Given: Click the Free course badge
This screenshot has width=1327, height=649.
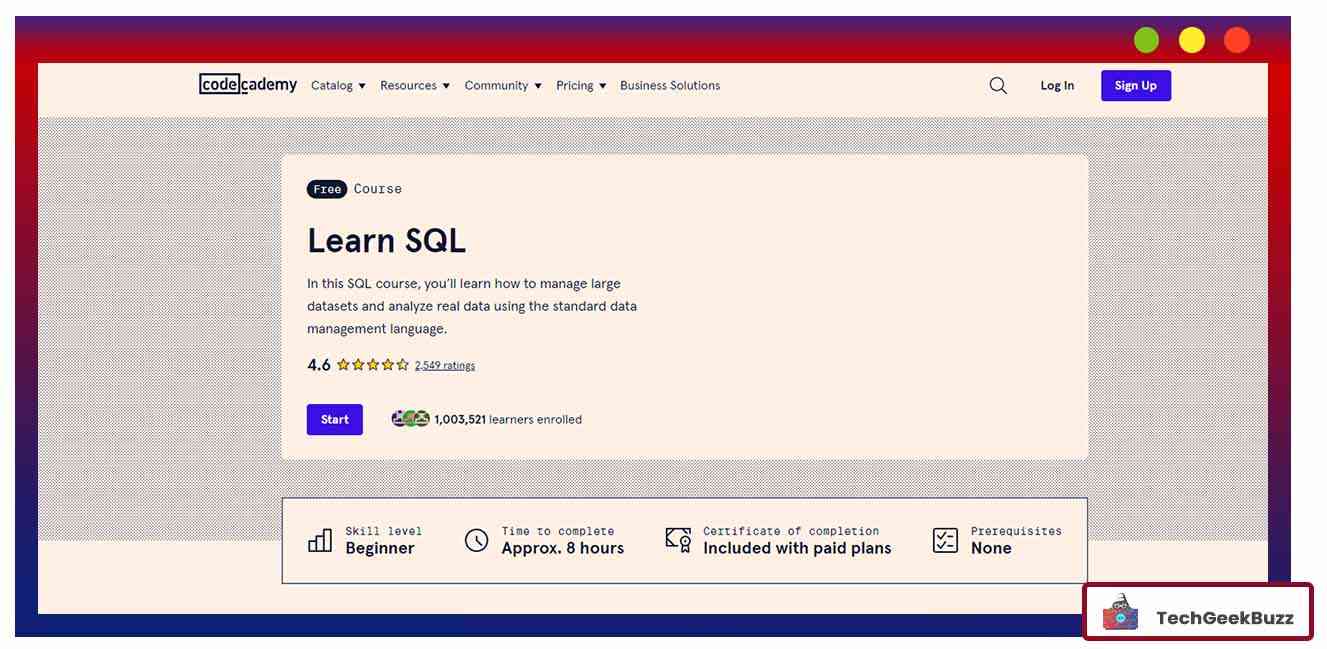Looking at the screenshot, I should (326, 188).
